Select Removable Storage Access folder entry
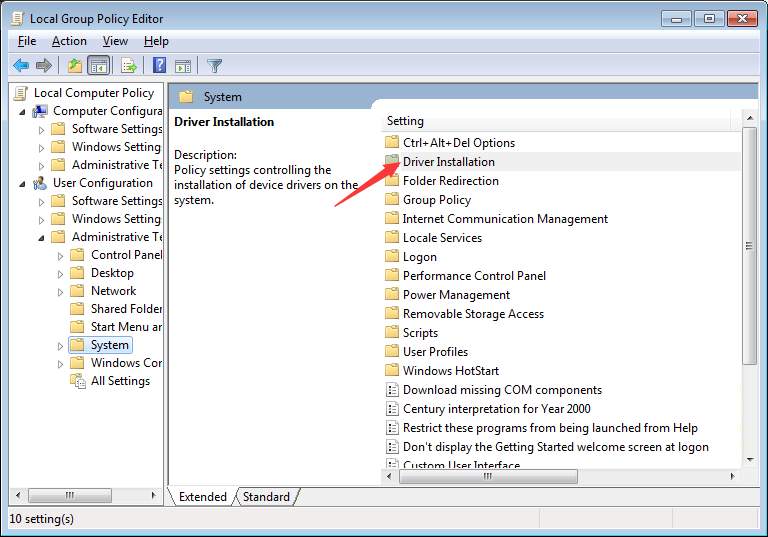This screenshot has width=768, height=537. (473, 314)
